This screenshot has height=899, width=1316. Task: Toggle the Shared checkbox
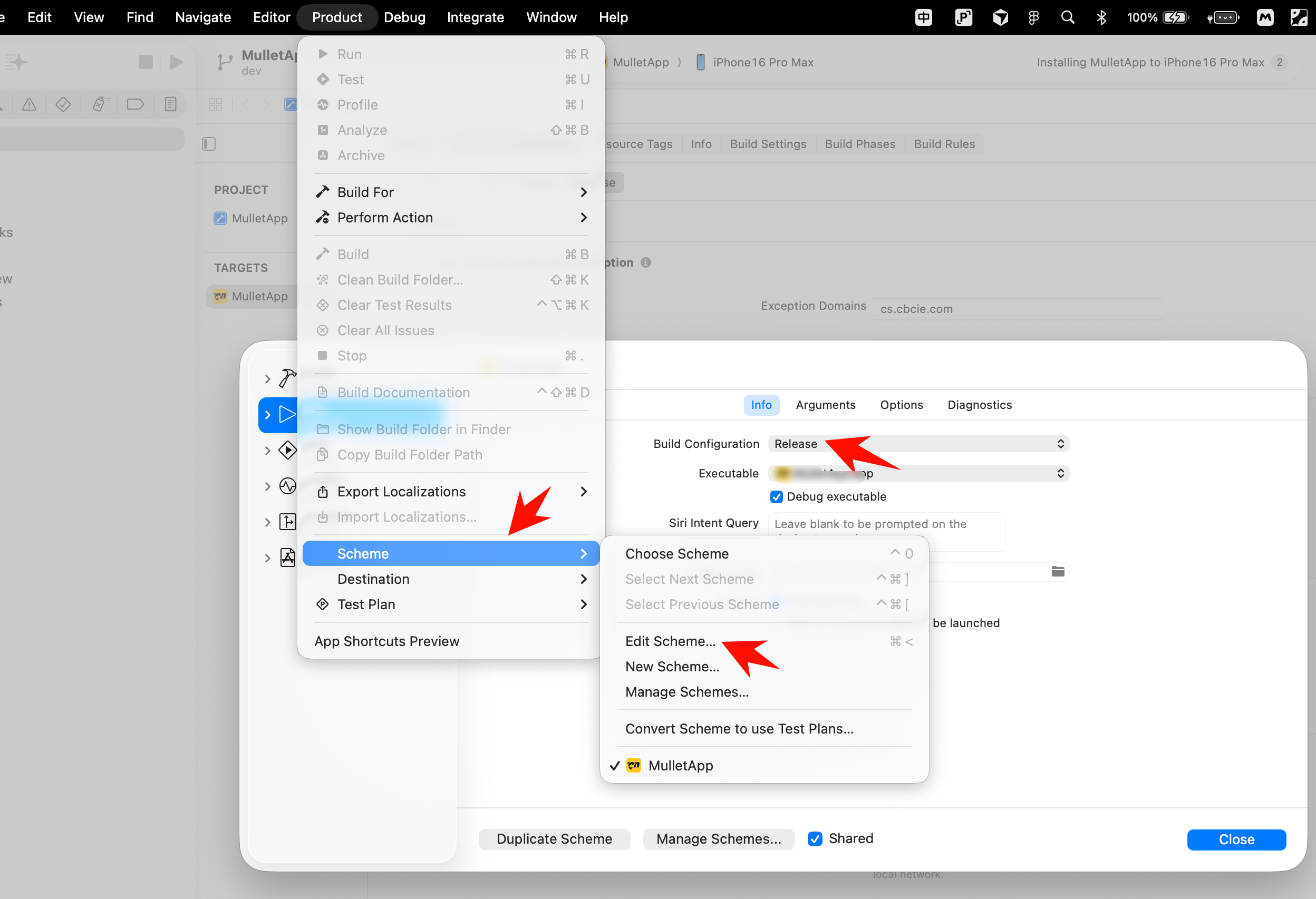click(x=815, y=838)
